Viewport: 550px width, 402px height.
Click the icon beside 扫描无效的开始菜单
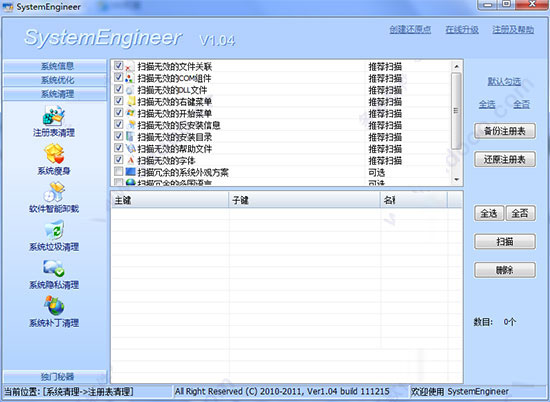pyautogui.click(x=130, y=113)
